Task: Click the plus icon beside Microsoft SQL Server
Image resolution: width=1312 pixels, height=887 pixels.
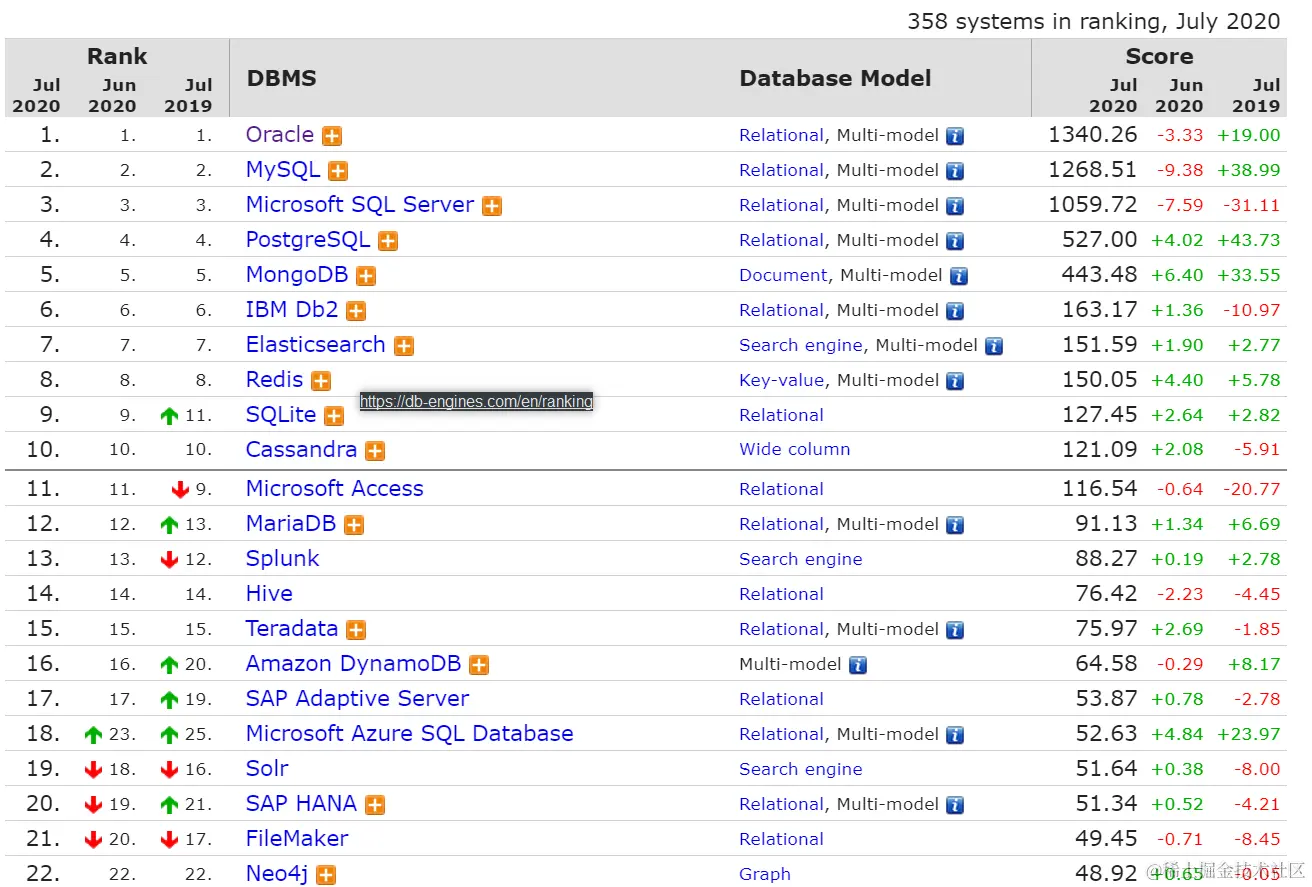Action: pos(492,206)
